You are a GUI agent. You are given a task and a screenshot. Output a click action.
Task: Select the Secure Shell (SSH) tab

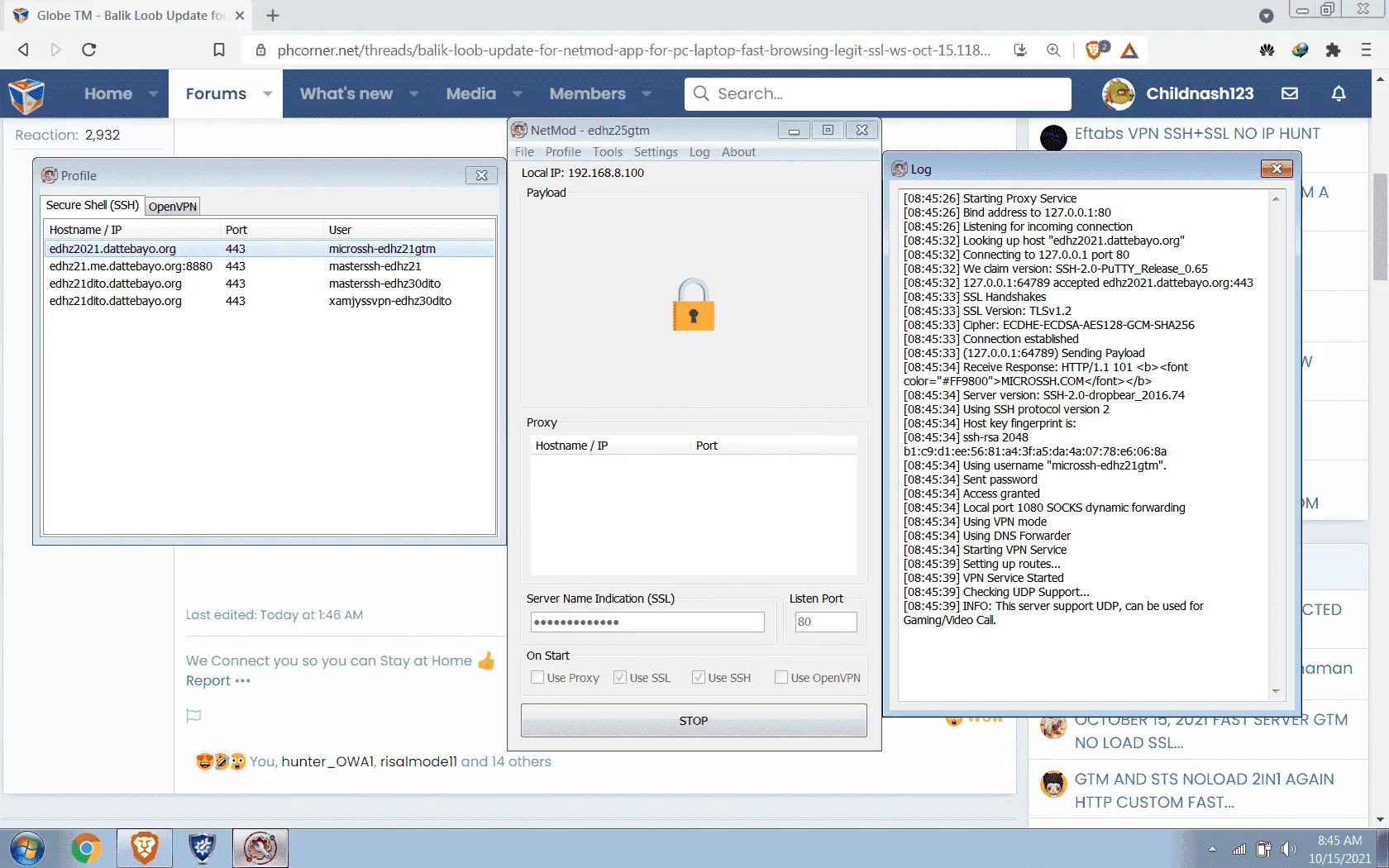[93, 205]
